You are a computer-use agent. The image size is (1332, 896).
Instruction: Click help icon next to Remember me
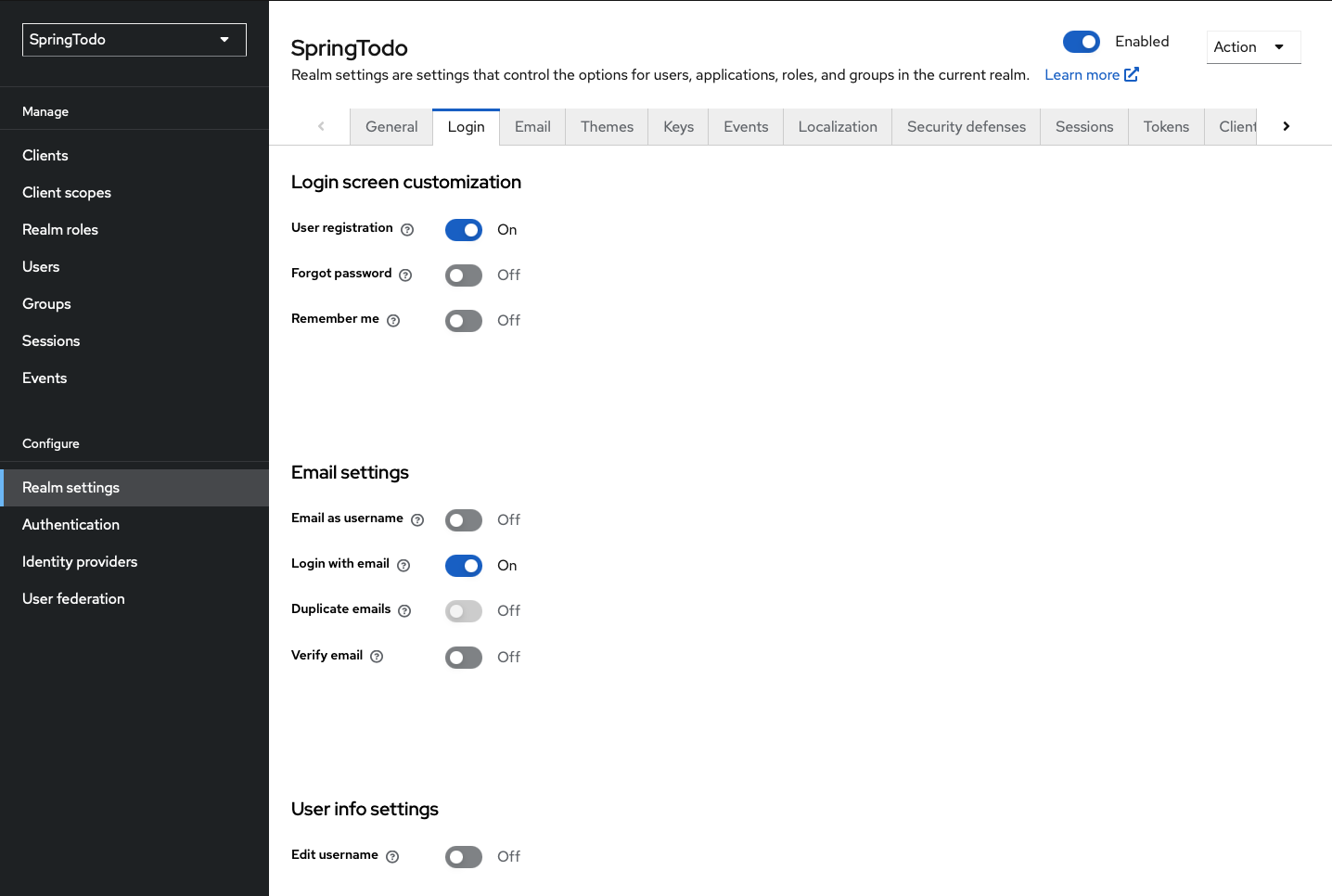click(x=393, y=320)
